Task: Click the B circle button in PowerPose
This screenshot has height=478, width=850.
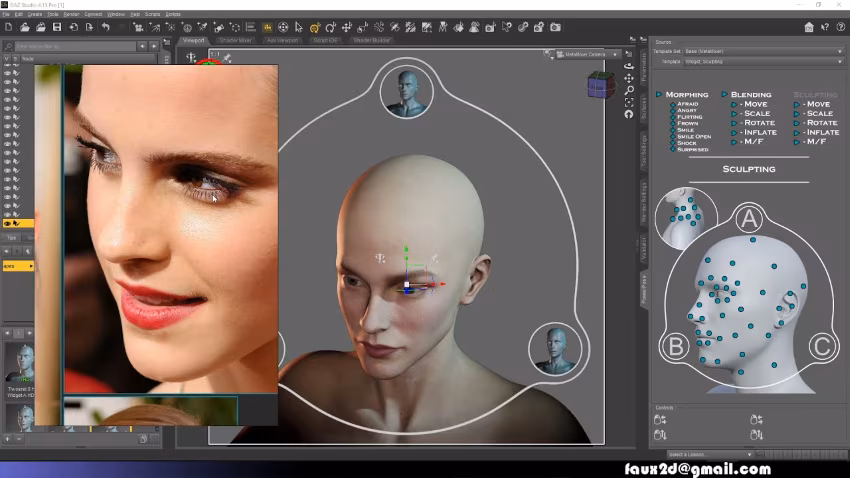Action: click(x=675, y=346)
